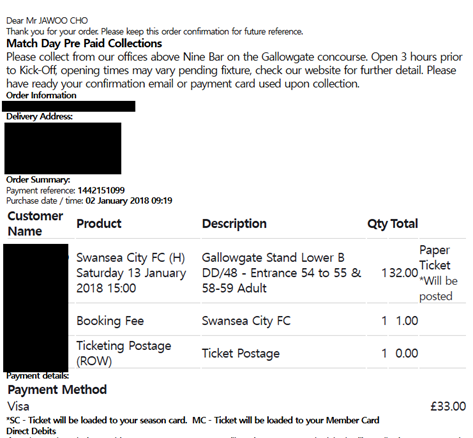This screenshot has width=473, height=438.
Task: Click the 'Payment Method' heading
Action: point(57,390)
